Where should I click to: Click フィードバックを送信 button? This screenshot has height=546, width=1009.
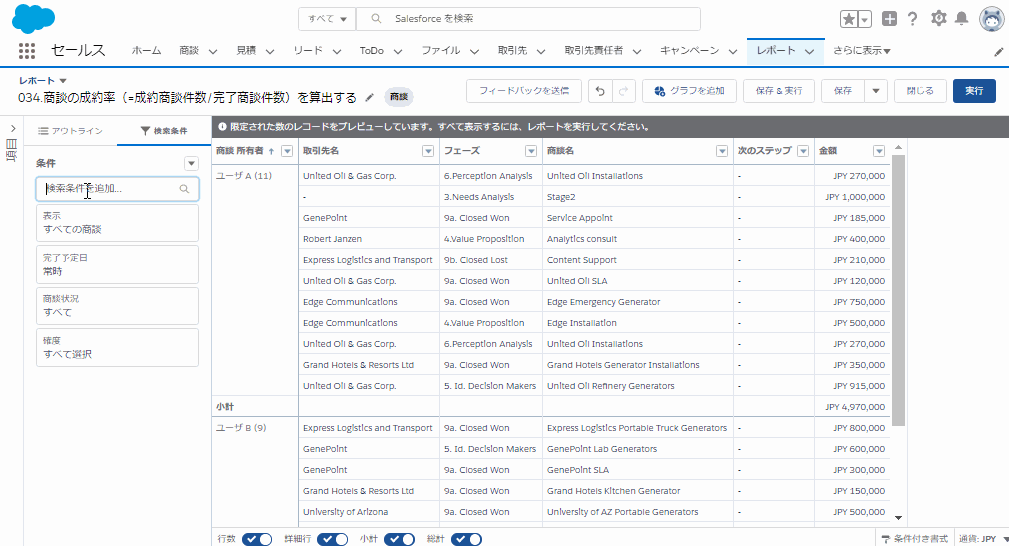pyautogui.click(x=524, y=91)
